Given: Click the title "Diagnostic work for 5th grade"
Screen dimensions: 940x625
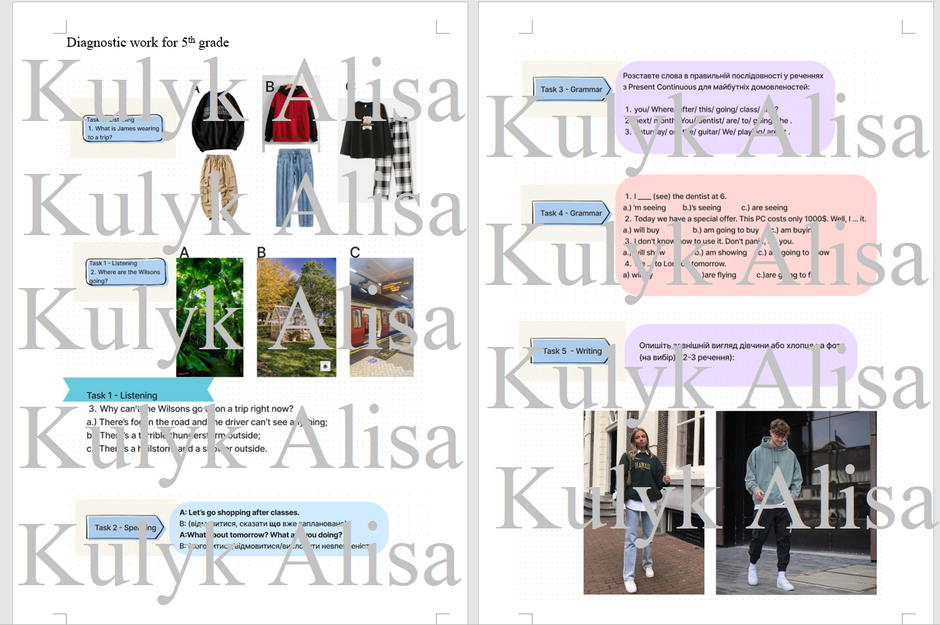Looking at the screenshot, I should click(x=147, y=42).
